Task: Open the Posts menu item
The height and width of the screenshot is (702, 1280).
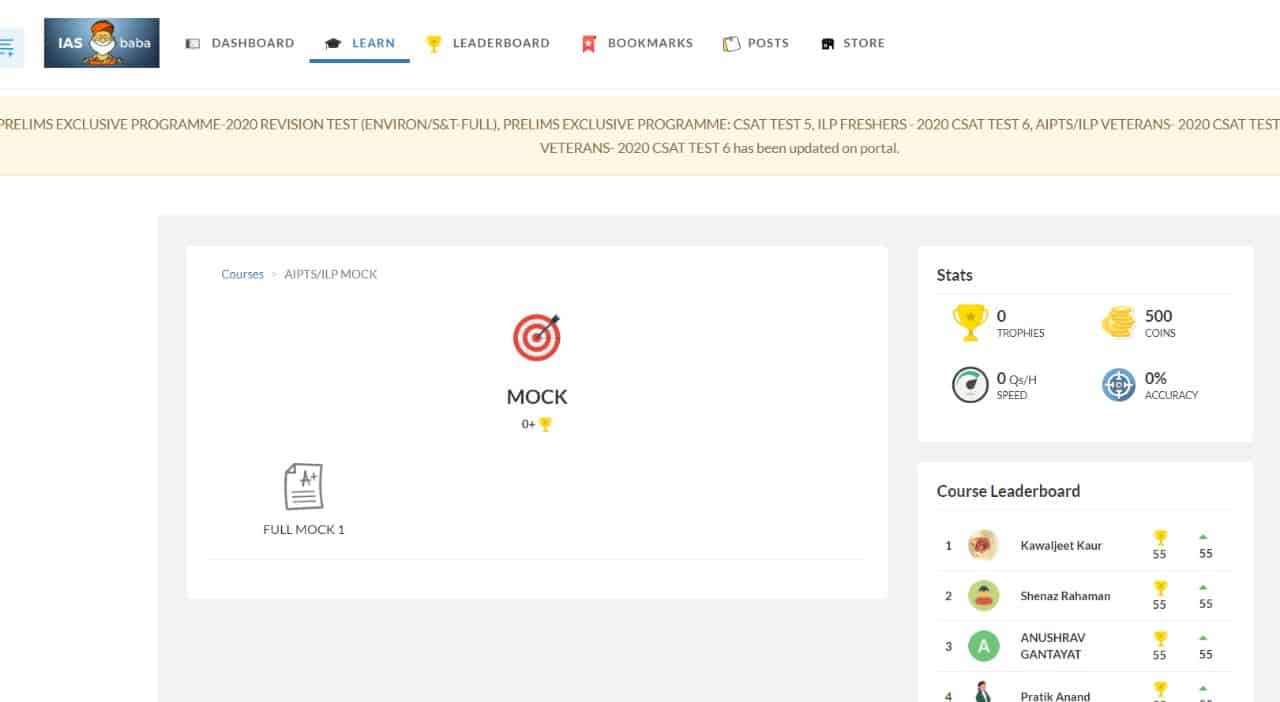Action: point(756,44)
